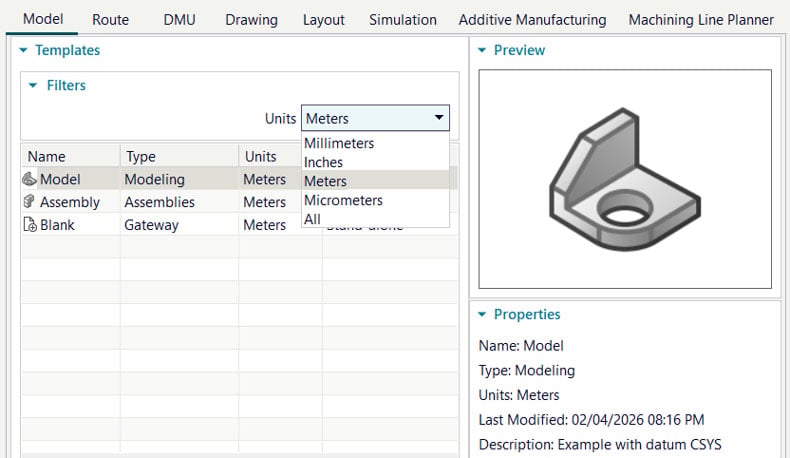The image size is (790, 458).
Task: Switch to the Model tab
Action: click(43, 19)
